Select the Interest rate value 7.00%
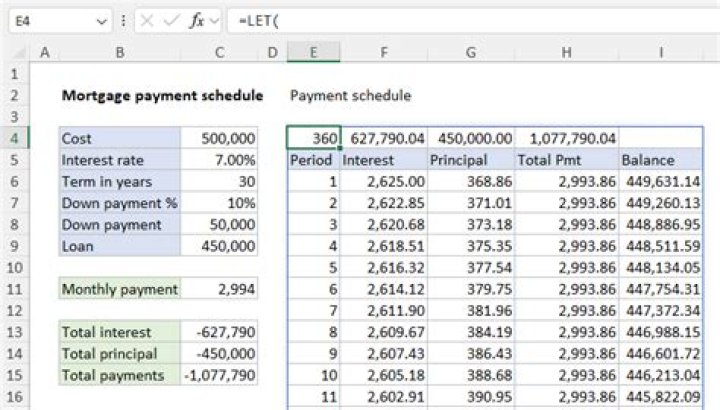The image size is (720, 410). (219, 160)
